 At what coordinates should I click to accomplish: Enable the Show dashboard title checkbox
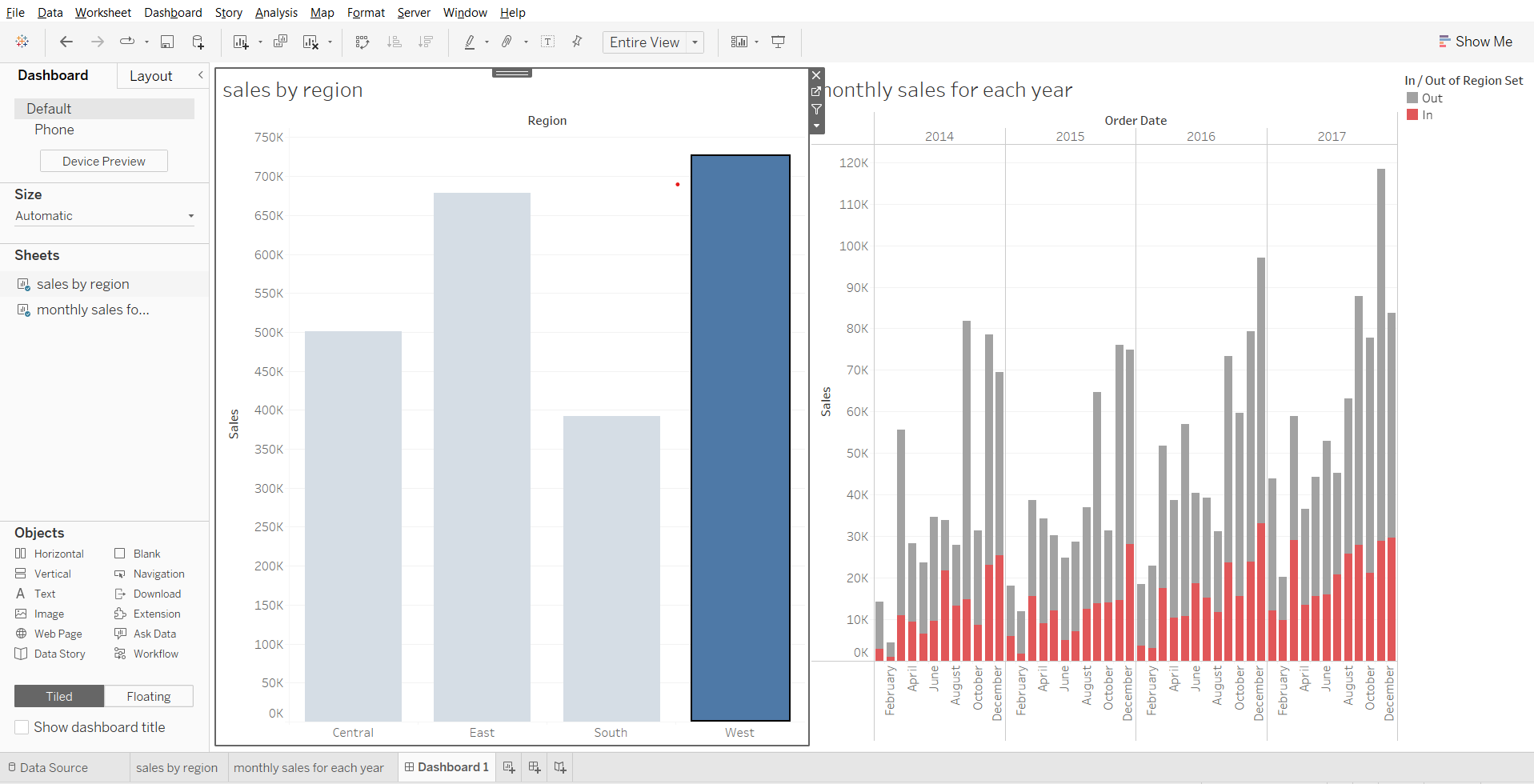tap(22, 727)
